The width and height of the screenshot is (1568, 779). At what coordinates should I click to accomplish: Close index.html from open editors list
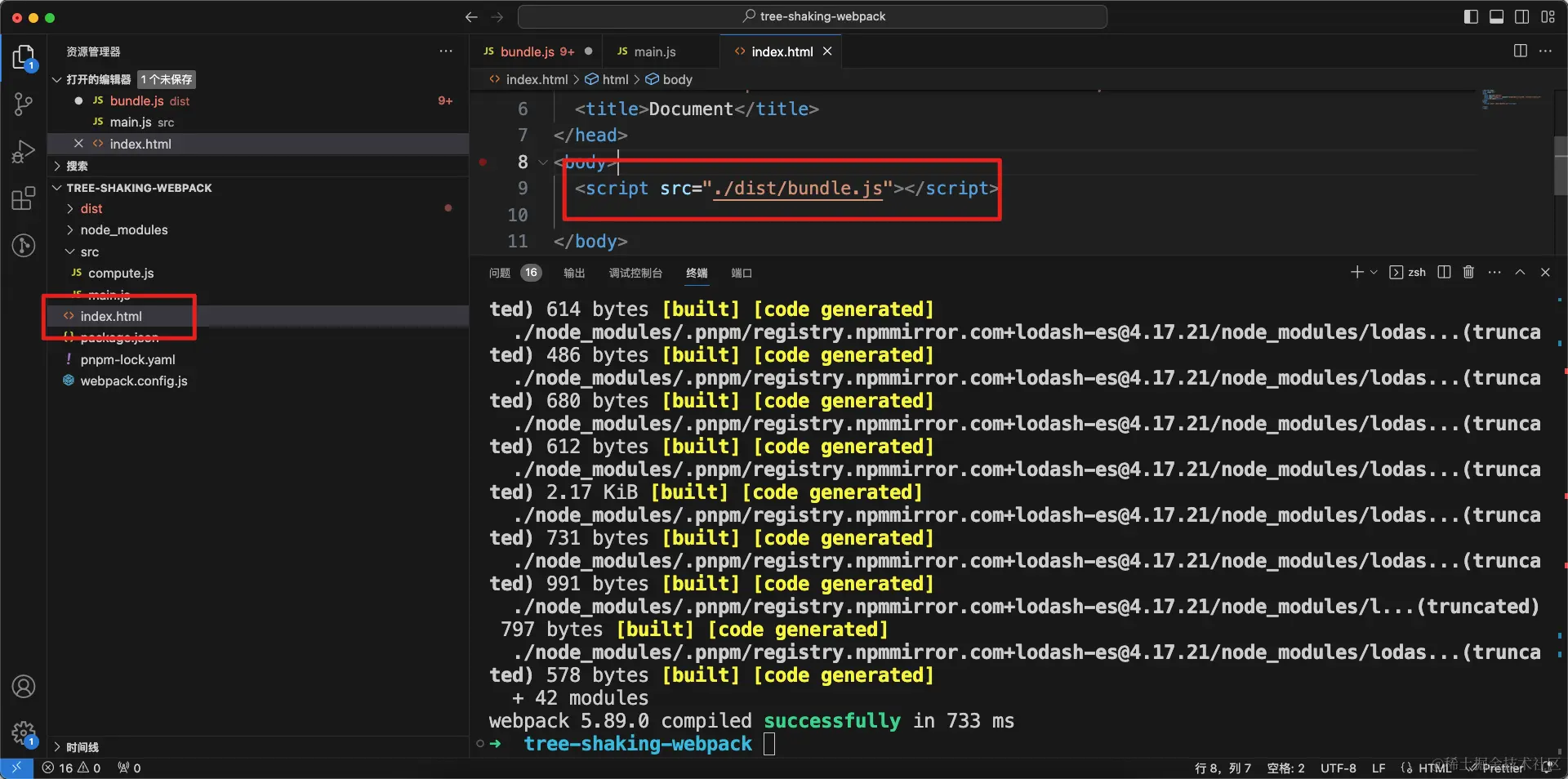click(78, 144)
